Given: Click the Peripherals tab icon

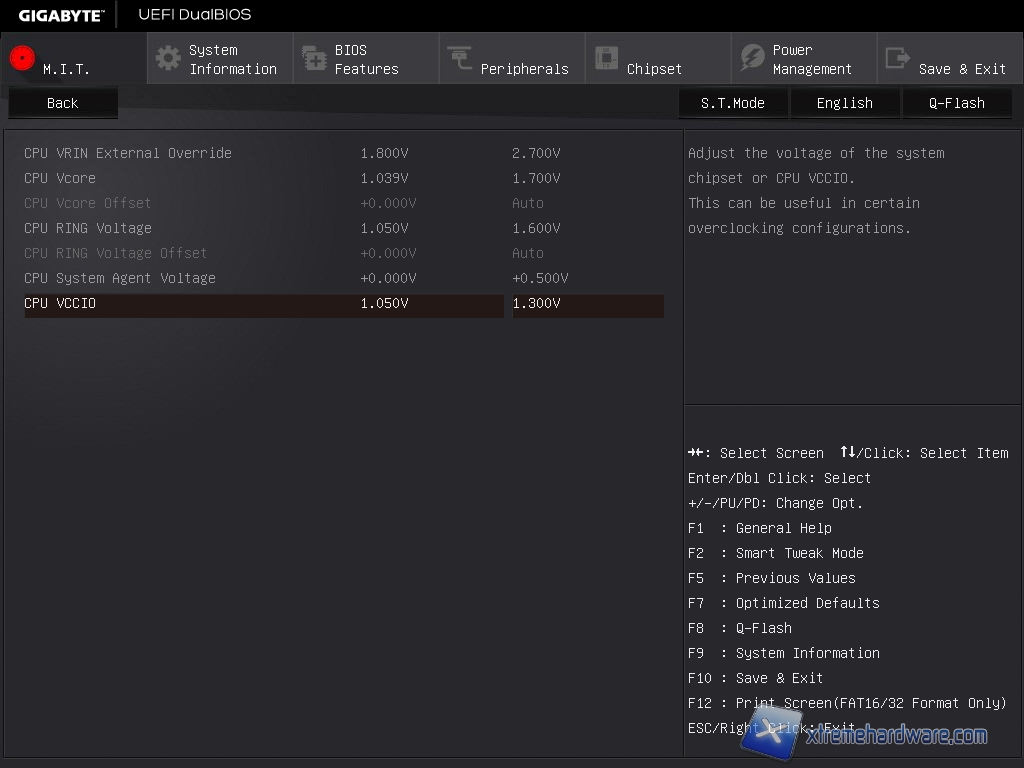Looking at the screenshot, I should pos(460,58).
